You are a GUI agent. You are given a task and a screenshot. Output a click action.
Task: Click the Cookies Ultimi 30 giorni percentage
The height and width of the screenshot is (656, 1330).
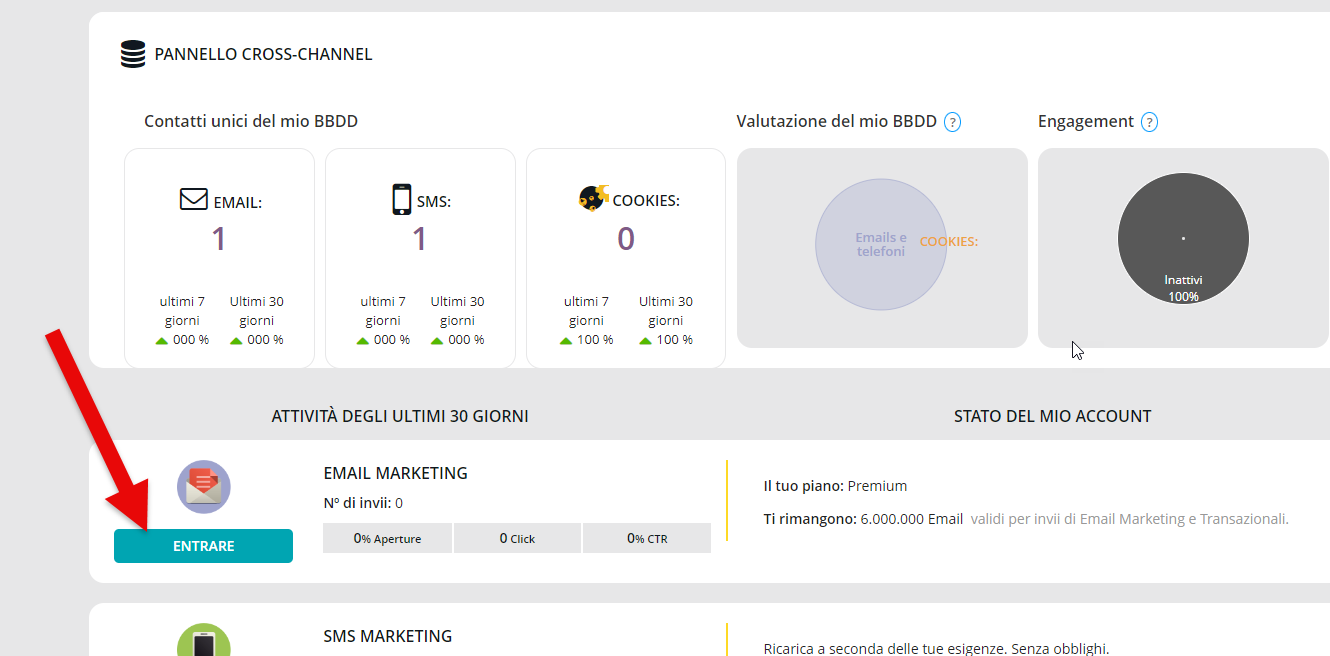[x=665, y=340]
